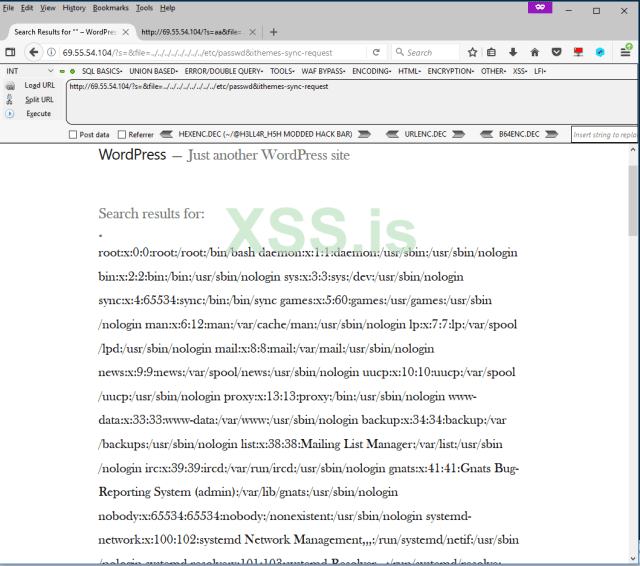Expand HTML menu in HackBar
Screen dimensions: 640x566
tap(409, 71)
